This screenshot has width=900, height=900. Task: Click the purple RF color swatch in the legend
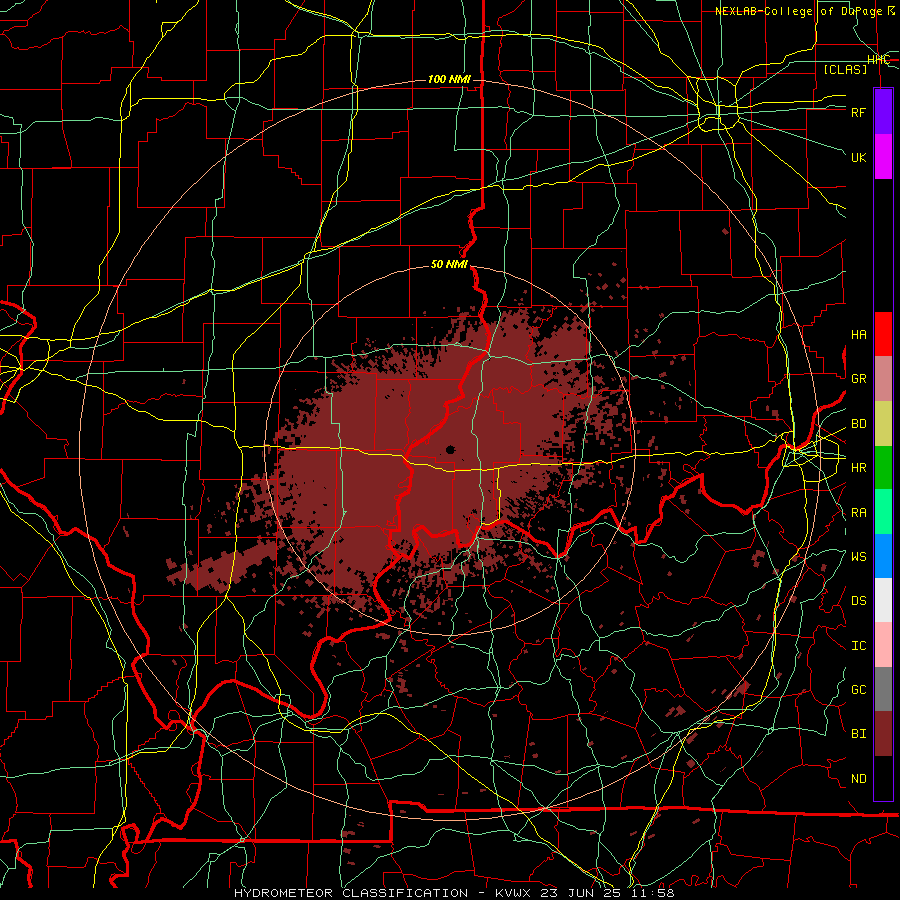883,112
